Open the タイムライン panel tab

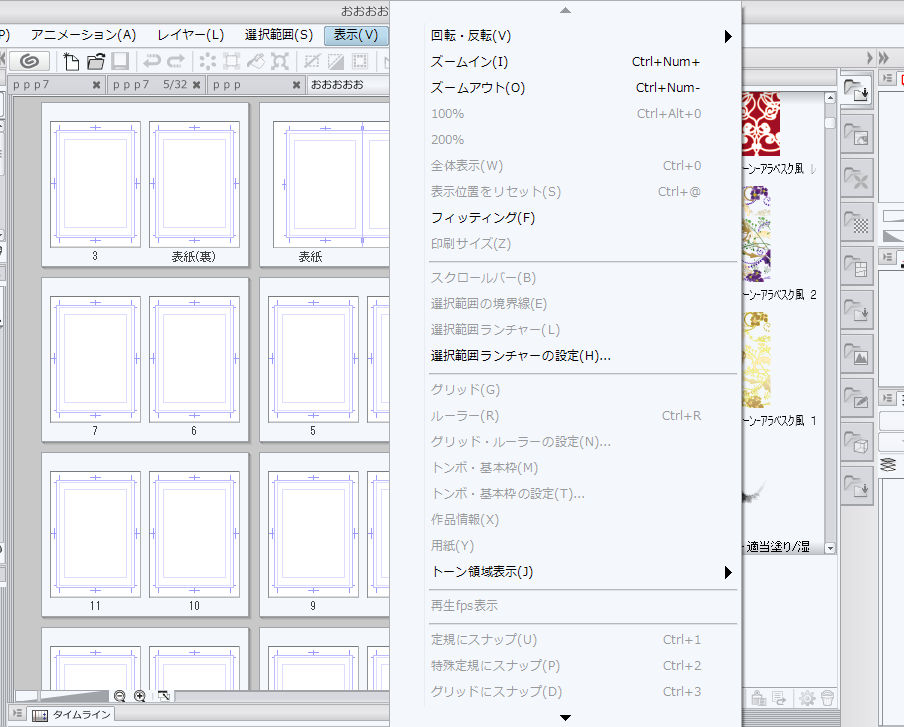[72, 715]
